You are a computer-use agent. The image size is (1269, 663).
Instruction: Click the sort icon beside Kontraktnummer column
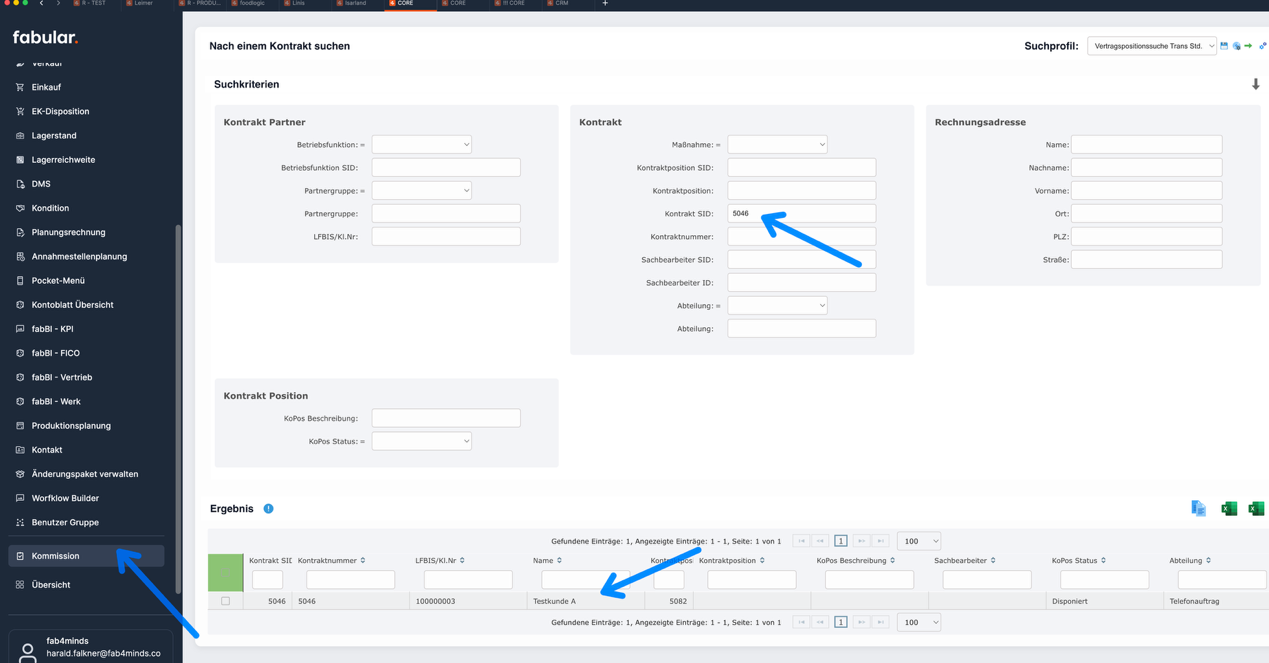363,561
